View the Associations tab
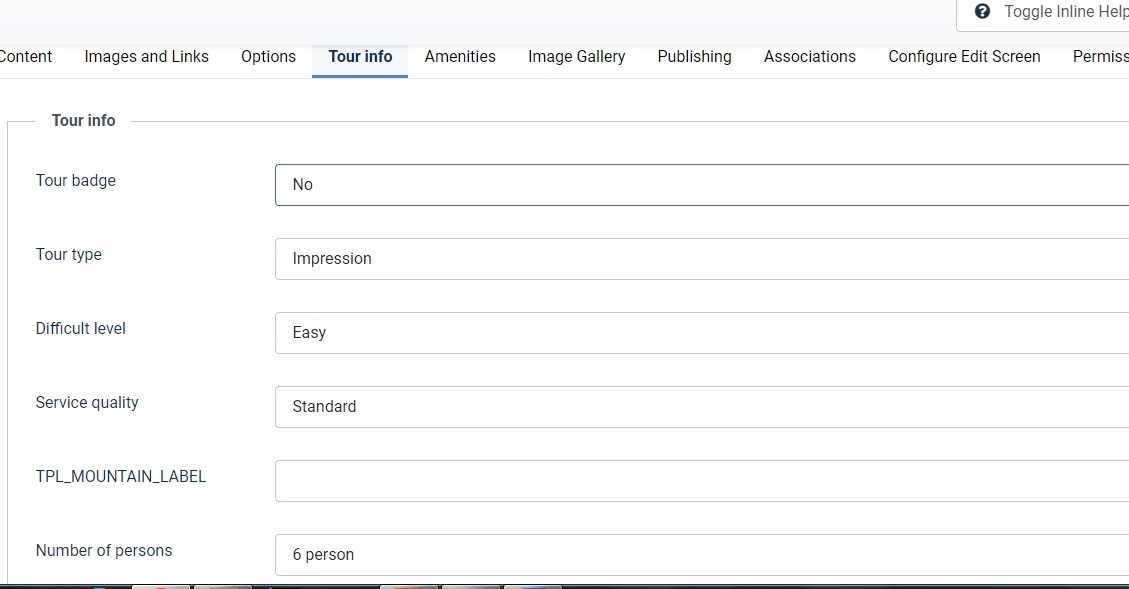The height and width of the screenshot is (589, 1129). (809, 57)
